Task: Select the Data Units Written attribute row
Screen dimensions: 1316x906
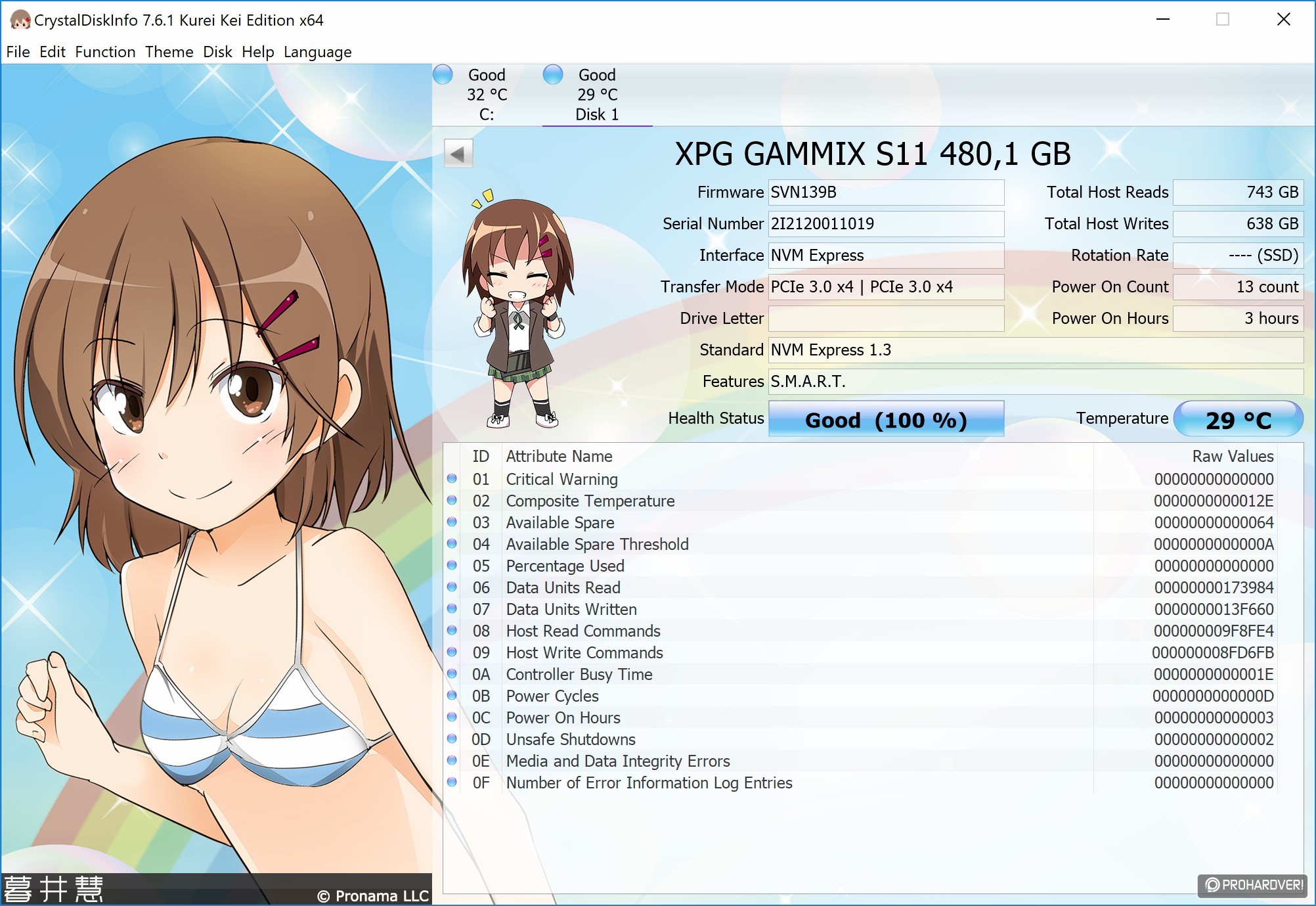Action: click(x=860, y=609)
